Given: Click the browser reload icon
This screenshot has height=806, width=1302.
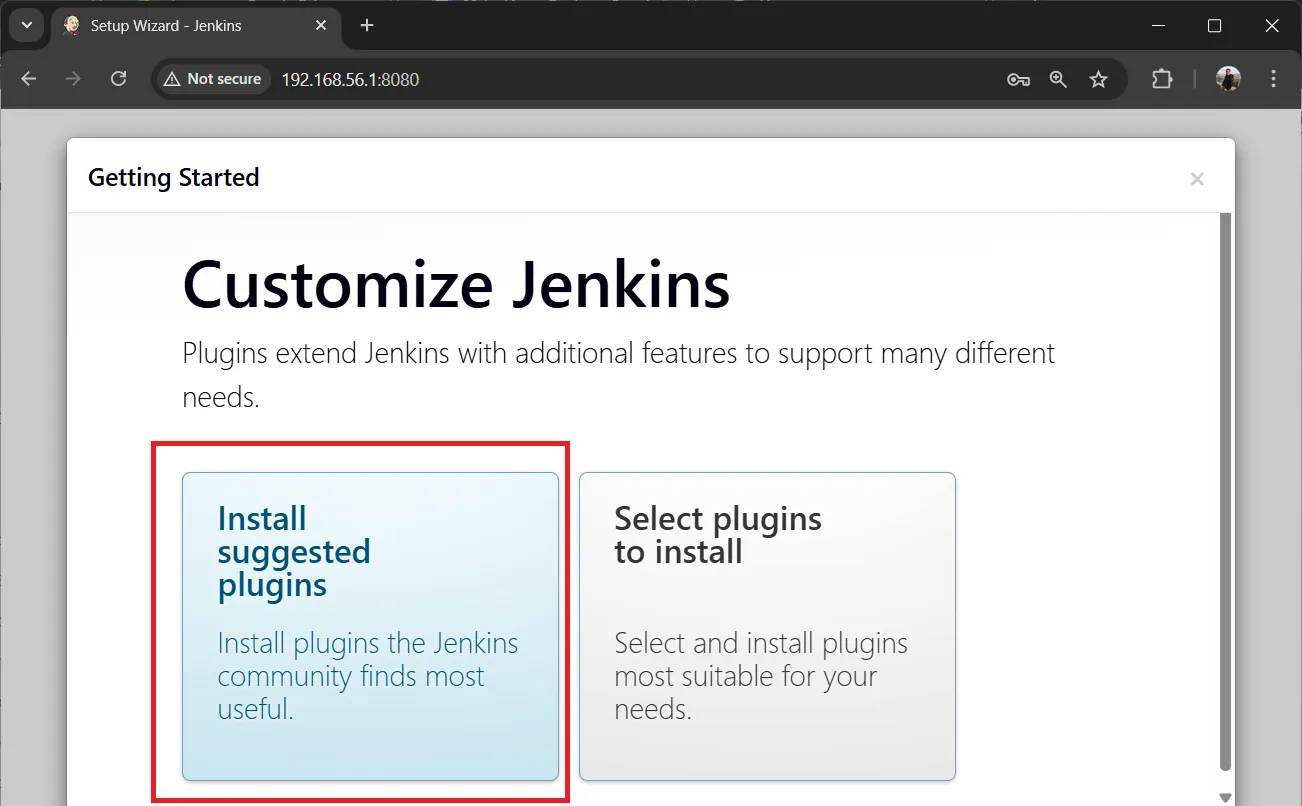Looking at the screenshot, I should (119, 78).
